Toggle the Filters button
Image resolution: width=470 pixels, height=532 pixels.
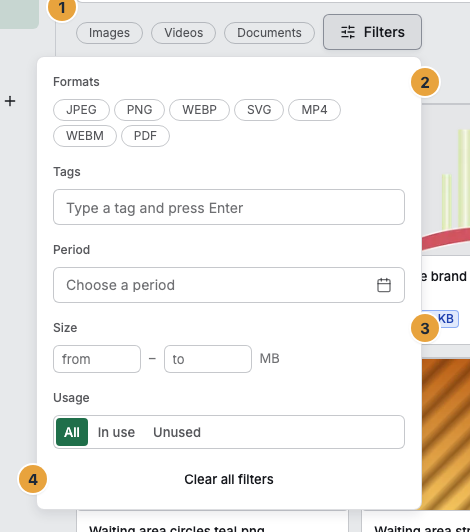point(372,32)
